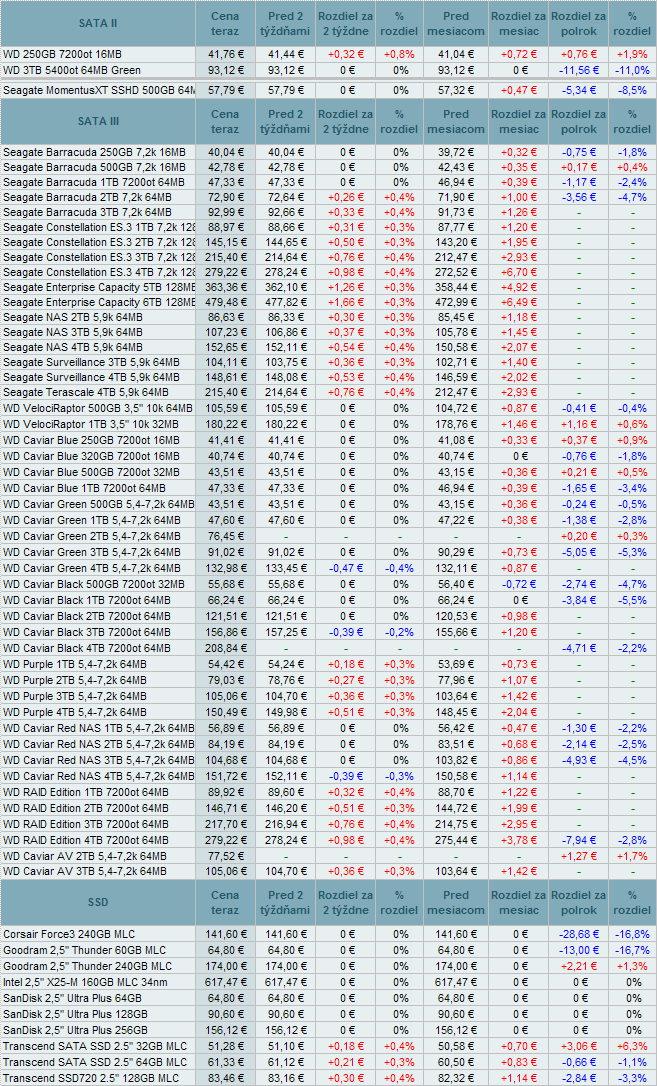Click the price cell 208,84 €
Screen dimensions: 657x1086
click(x=224, y=648)
